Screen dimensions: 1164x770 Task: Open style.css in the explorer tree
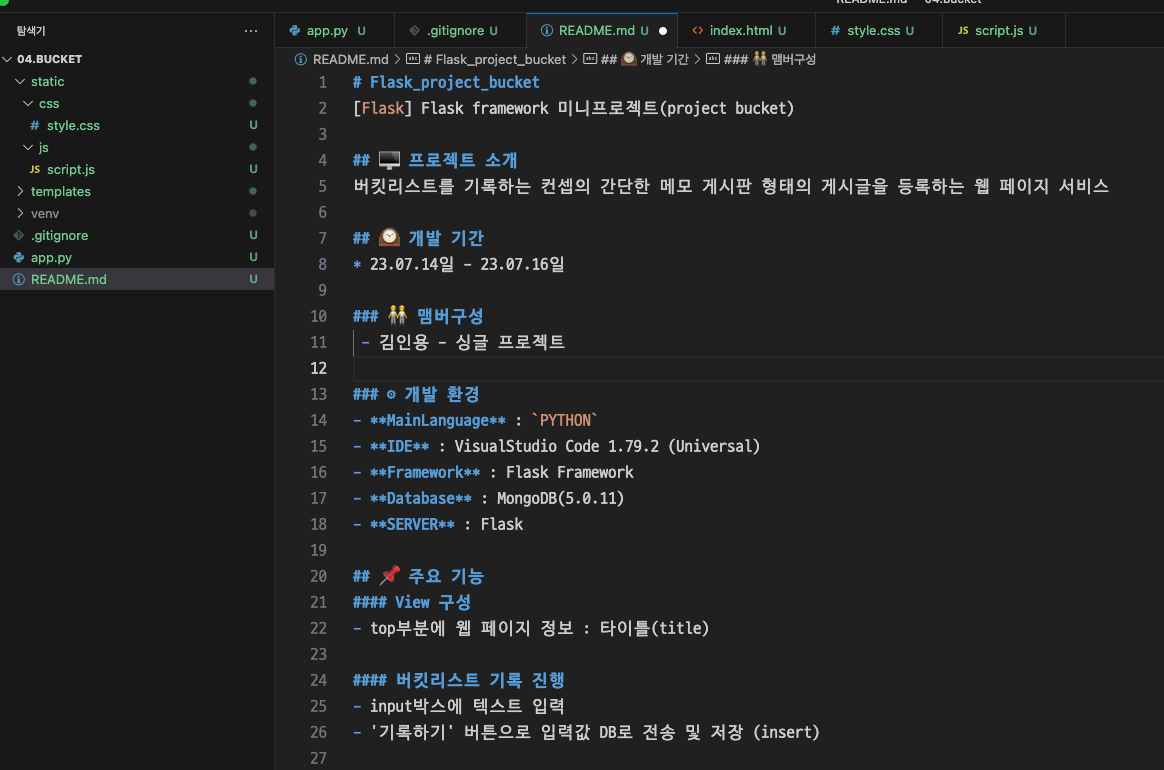[137, 125]
